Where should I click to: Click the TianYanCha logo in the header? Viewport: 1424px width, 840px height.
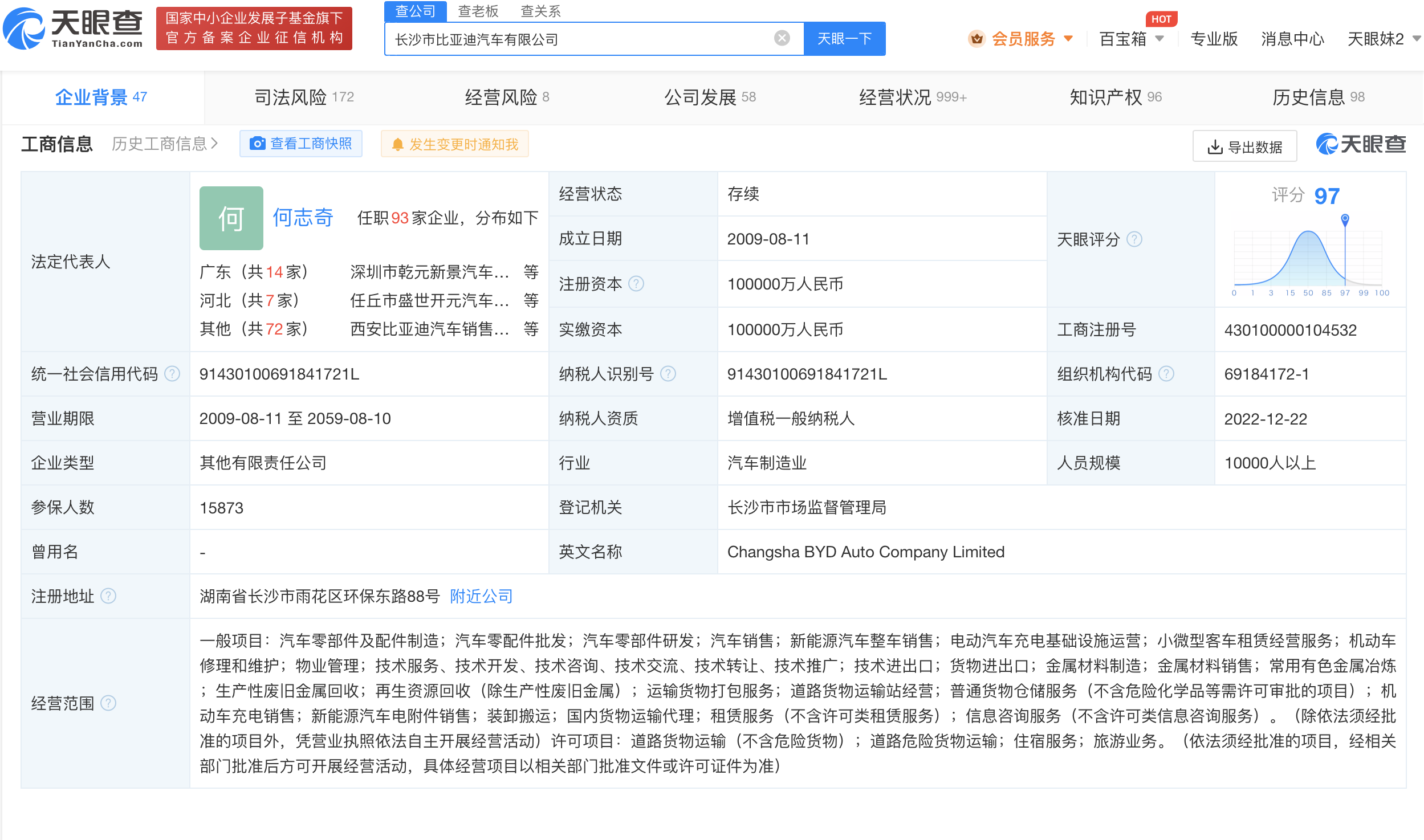(73, 28)
